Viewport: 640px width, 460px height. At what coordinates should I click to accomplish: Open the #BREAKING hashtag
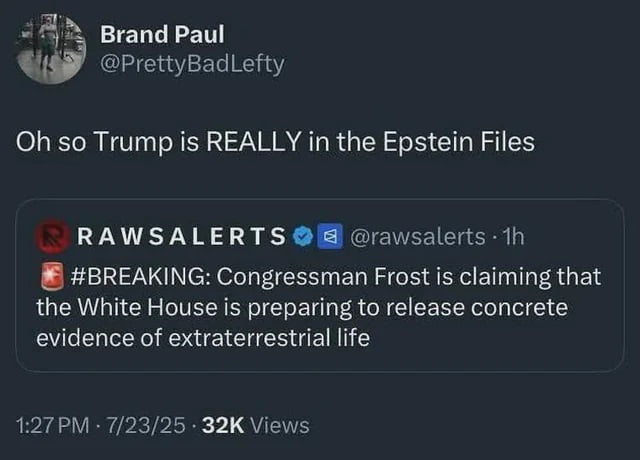(x=137, y=276)
